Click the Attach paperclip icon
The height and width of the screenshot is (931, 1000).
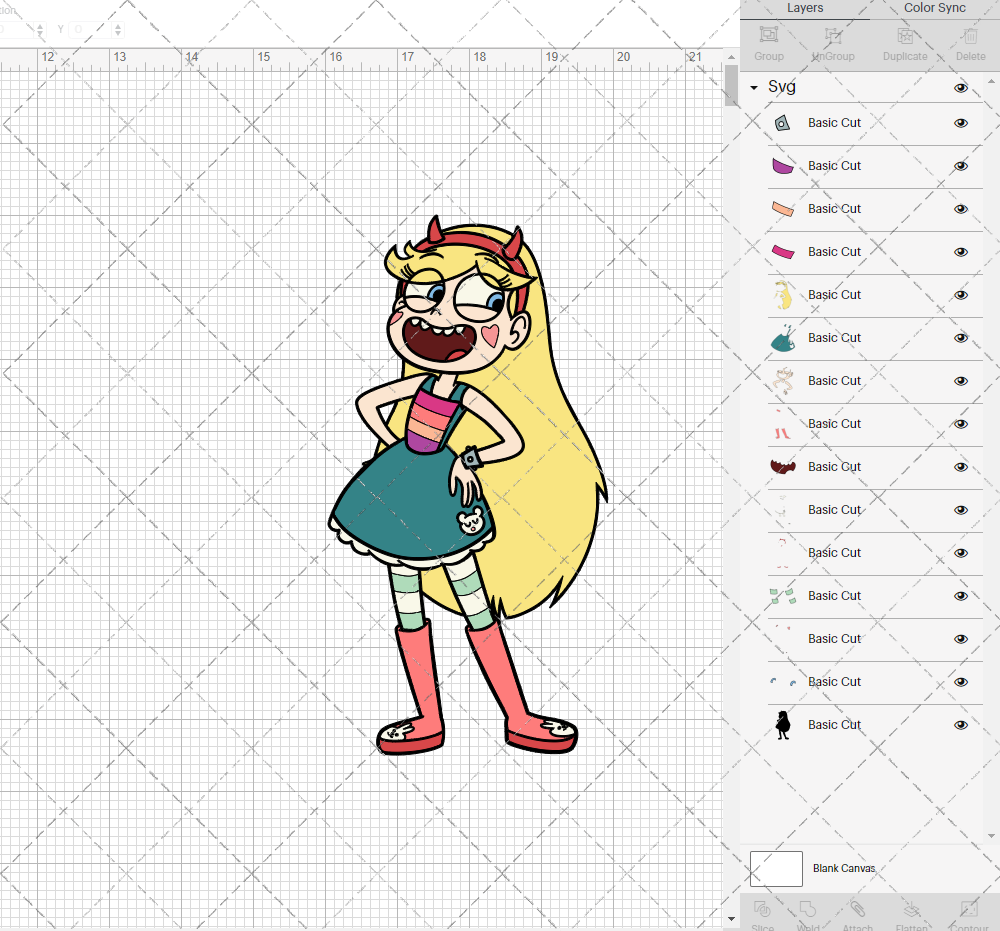click(x=857, y=909)
